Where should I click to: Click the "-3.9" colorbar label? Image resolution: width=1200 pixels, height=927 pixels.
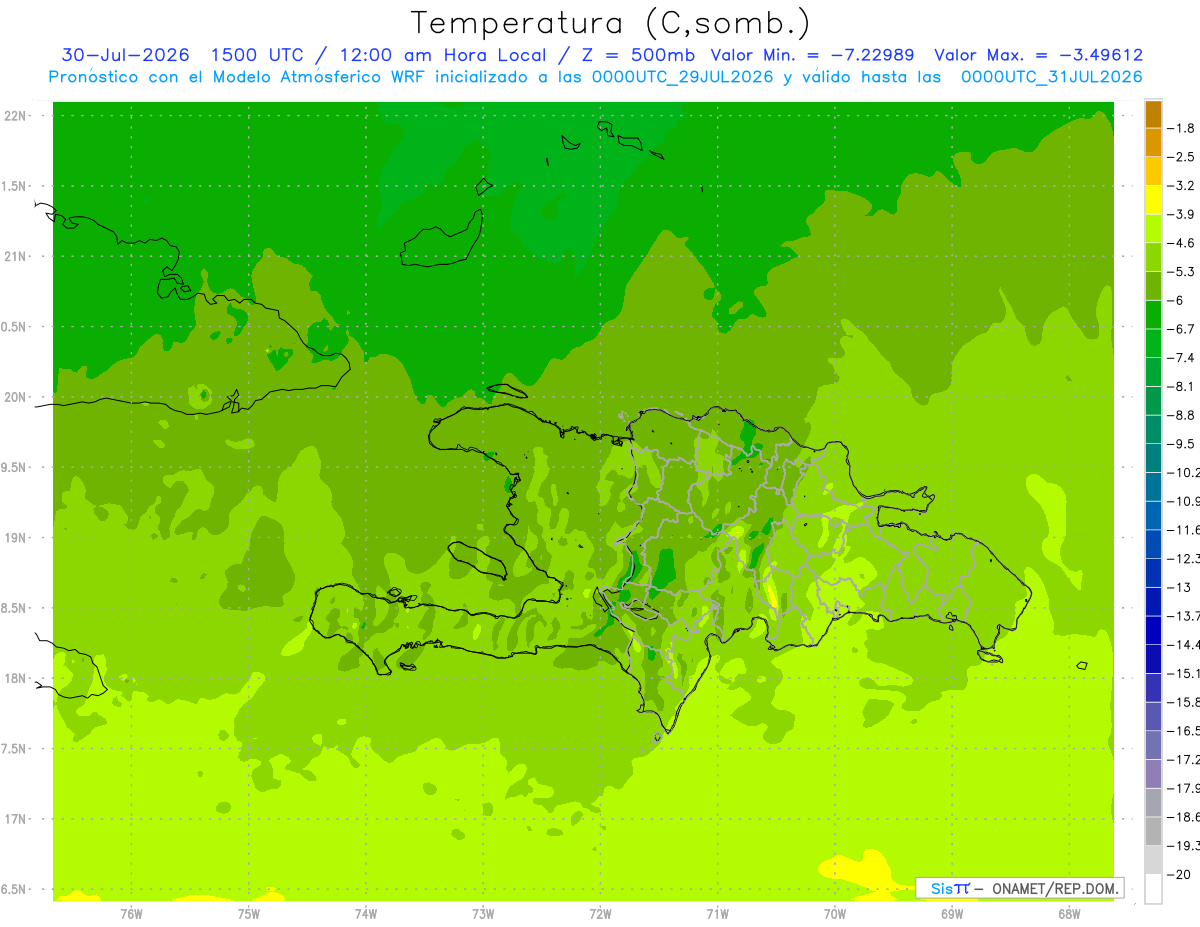[x=1182, y=214]
